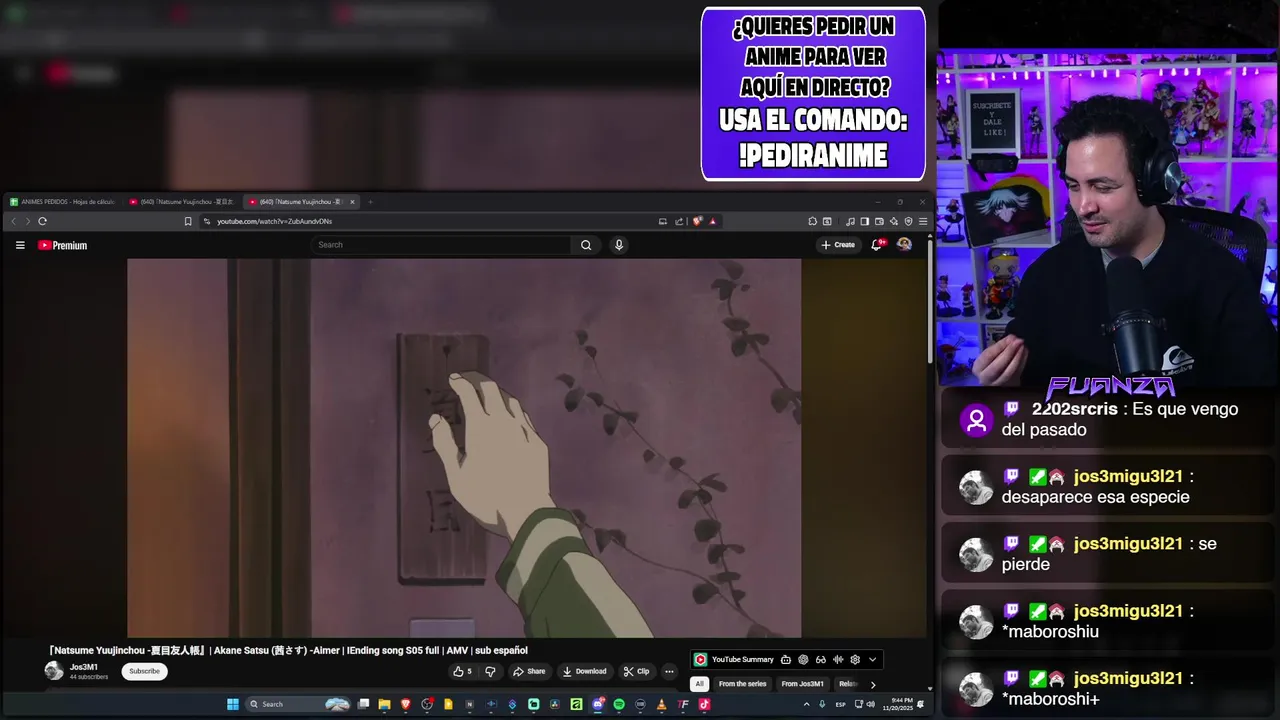Open VLC media player from the taskbar
Image resolution: width=1280 pixels, height=720 pixels.
pyautogui.click(x=662, y=704)
